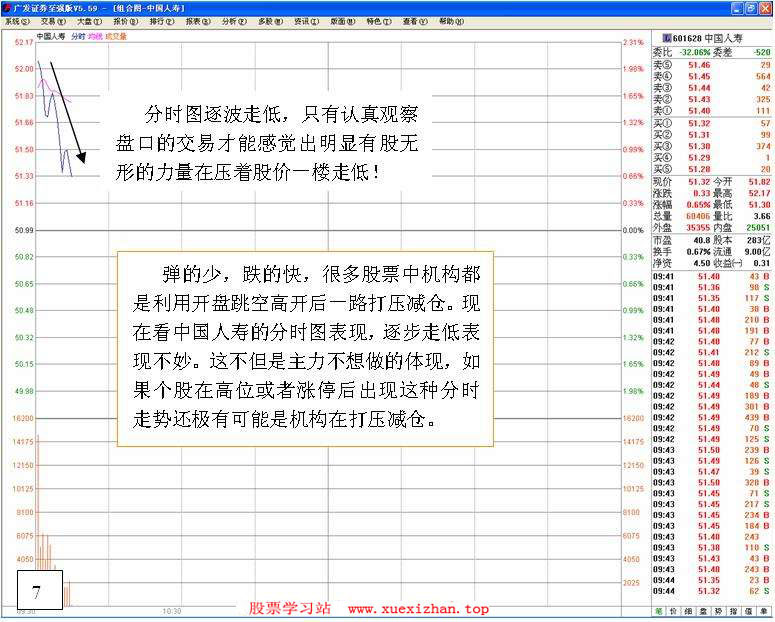
Task: Click the small icon before stock code 601628
Action: (667, 39)
